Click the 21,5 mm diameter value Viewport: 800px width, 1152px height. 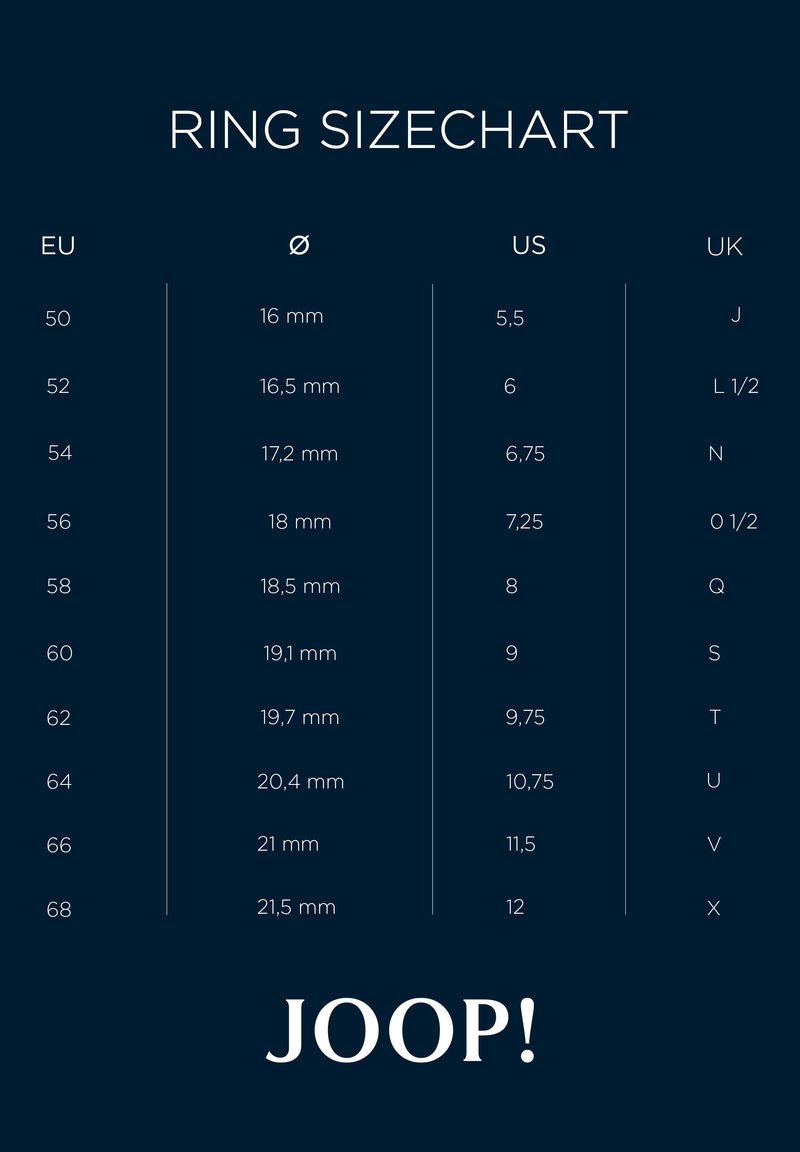coord(296,907)
